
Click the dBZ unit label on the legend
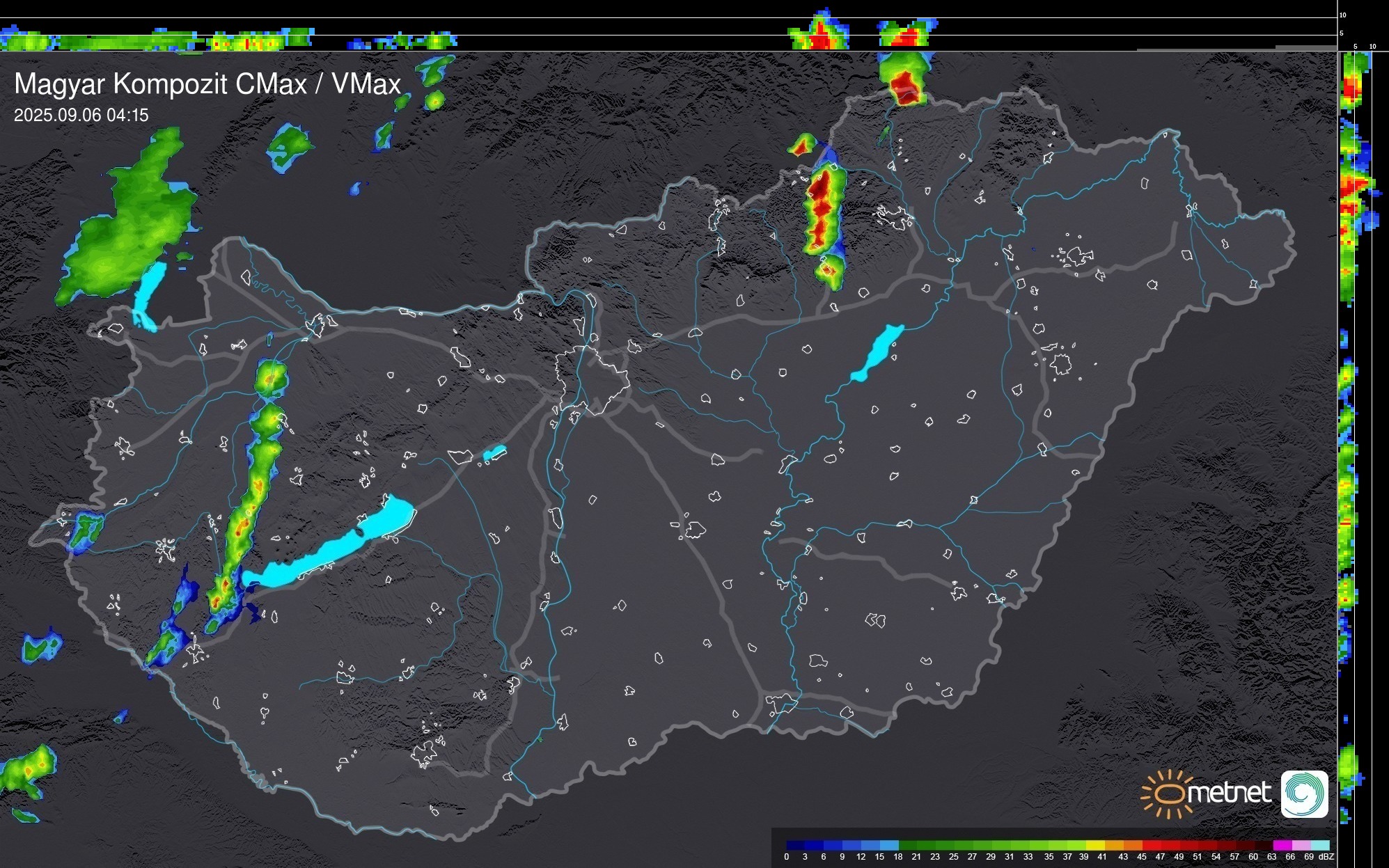click(1326, 857)
